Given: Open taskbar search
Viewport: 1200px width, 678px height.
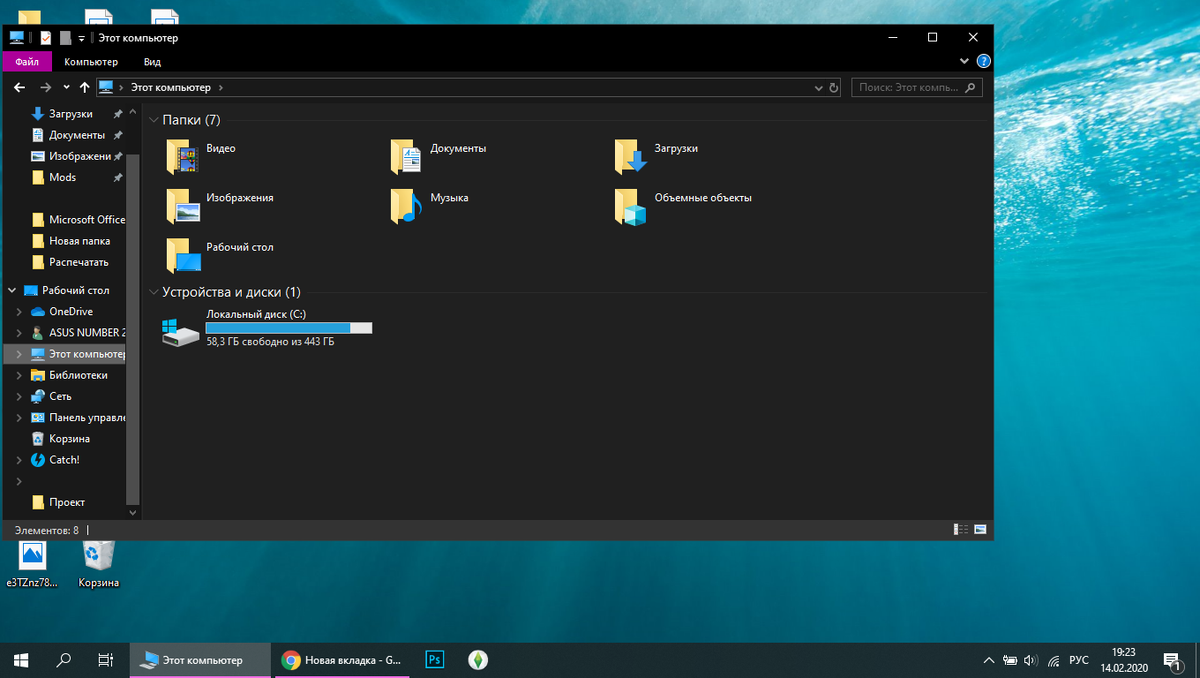Looking at the screenshot, I should 64,660.
